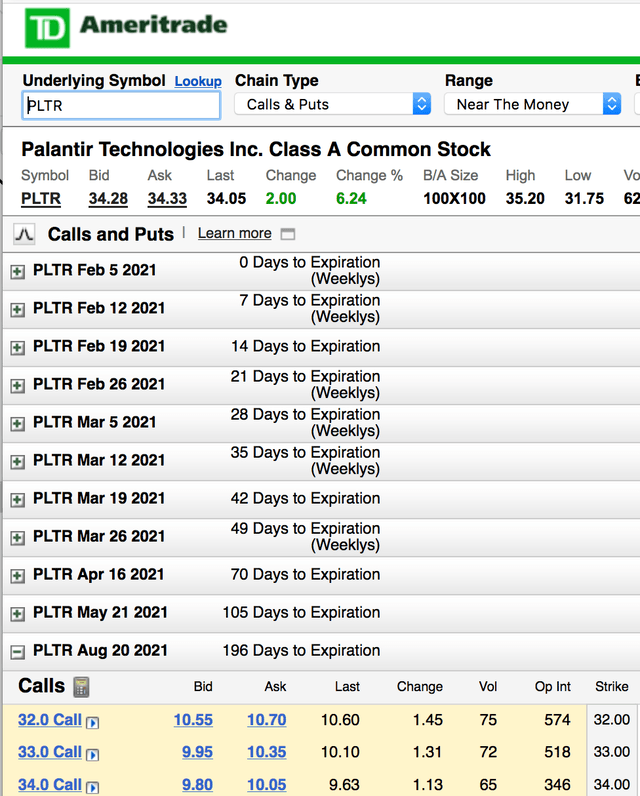This screenshot has height=796, width=640.
Task: Click the Strike column header
Action: point(612,687)
